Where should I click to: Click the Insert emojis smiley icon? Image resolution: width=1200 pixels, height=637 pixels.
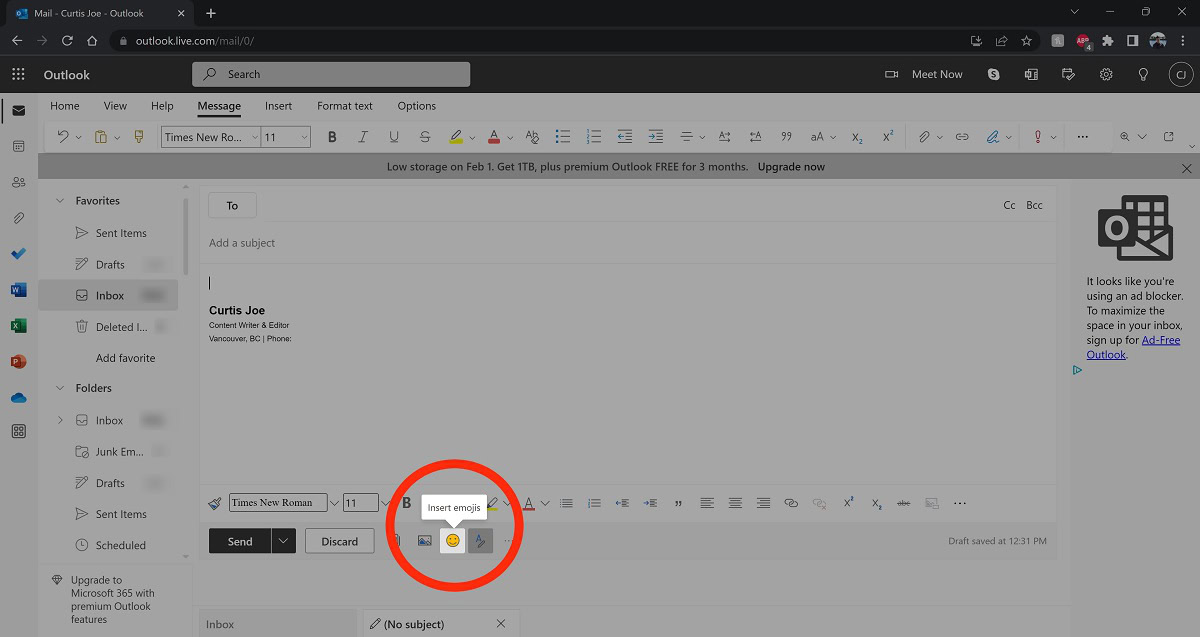[453, 541]
